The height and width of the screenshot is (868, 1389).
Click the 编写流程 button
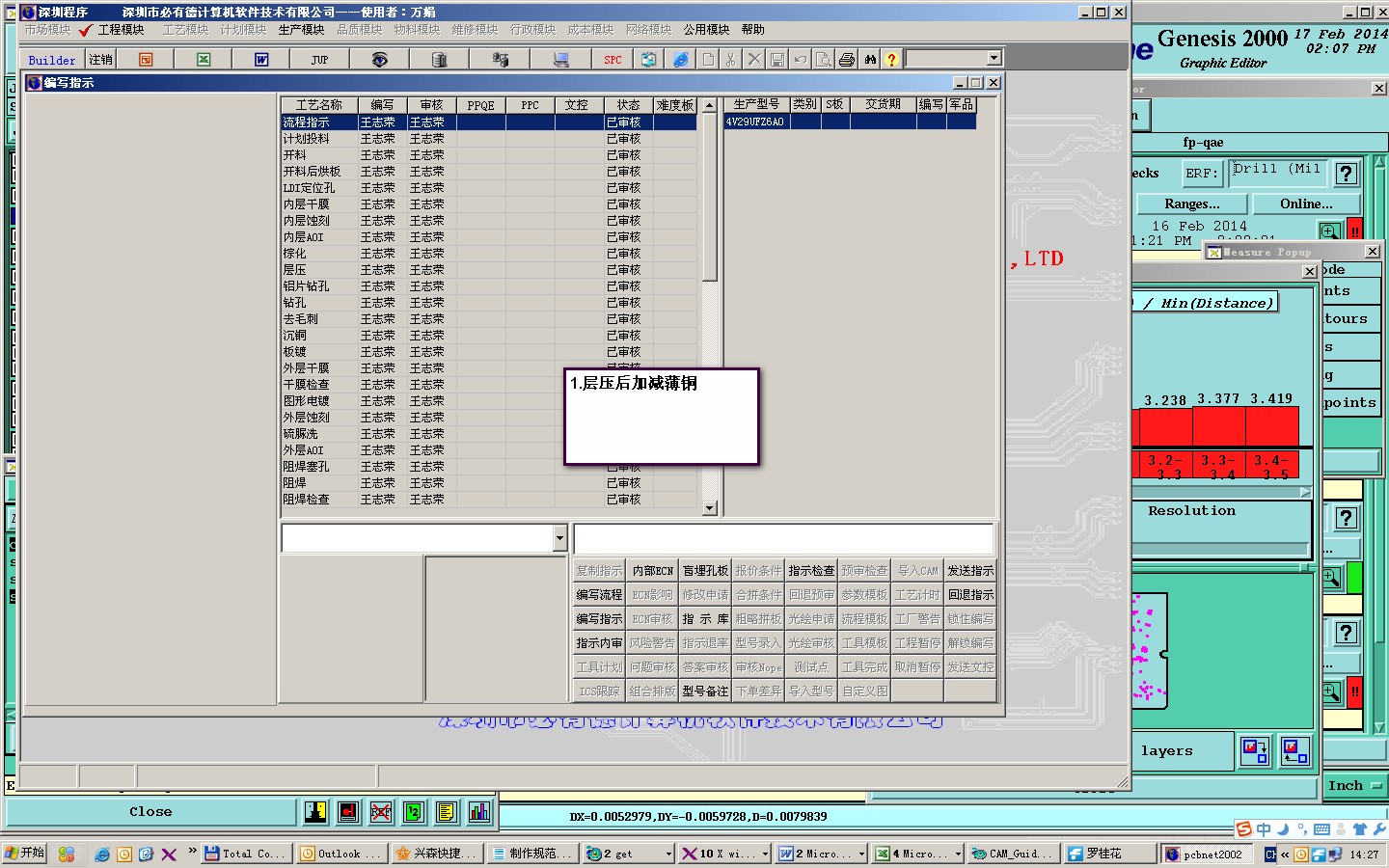point(600,595)
